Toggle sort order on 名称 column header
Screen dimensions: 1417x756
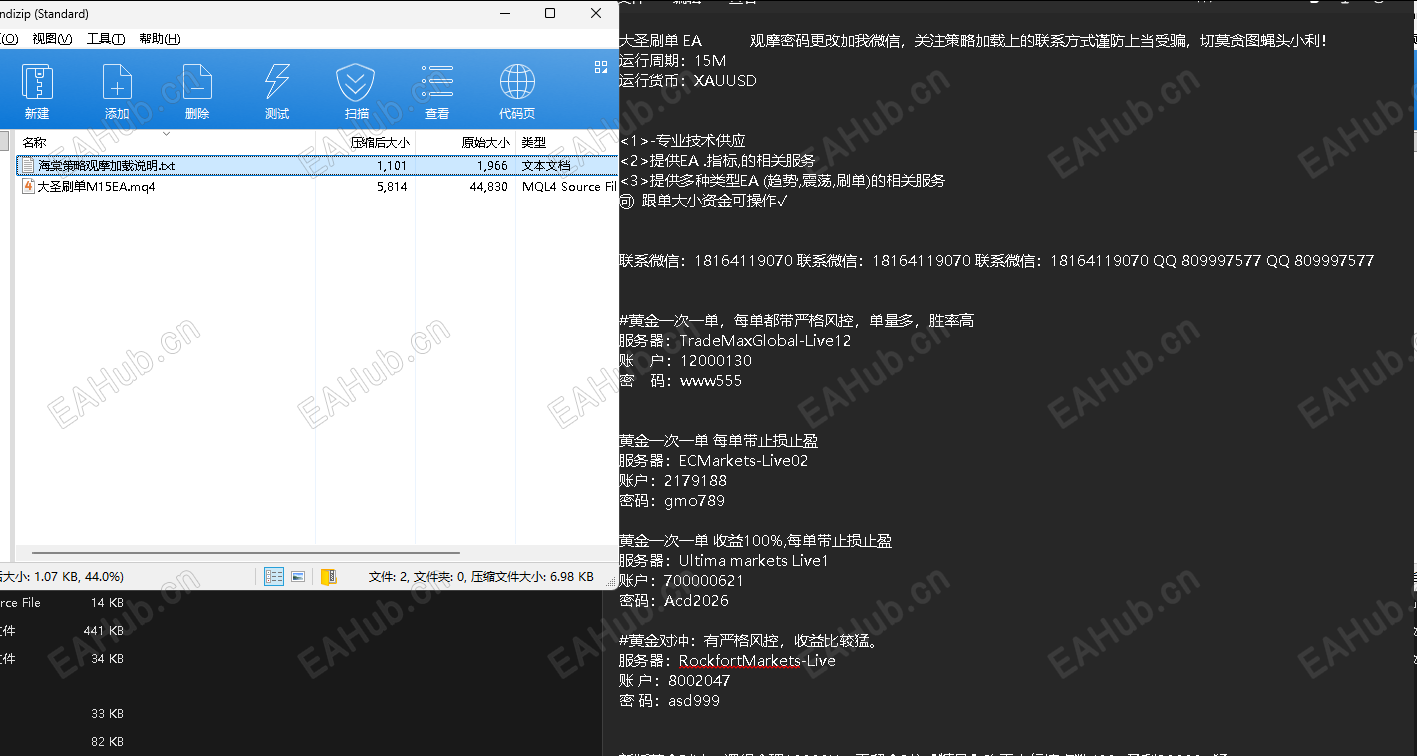(33, 142)
